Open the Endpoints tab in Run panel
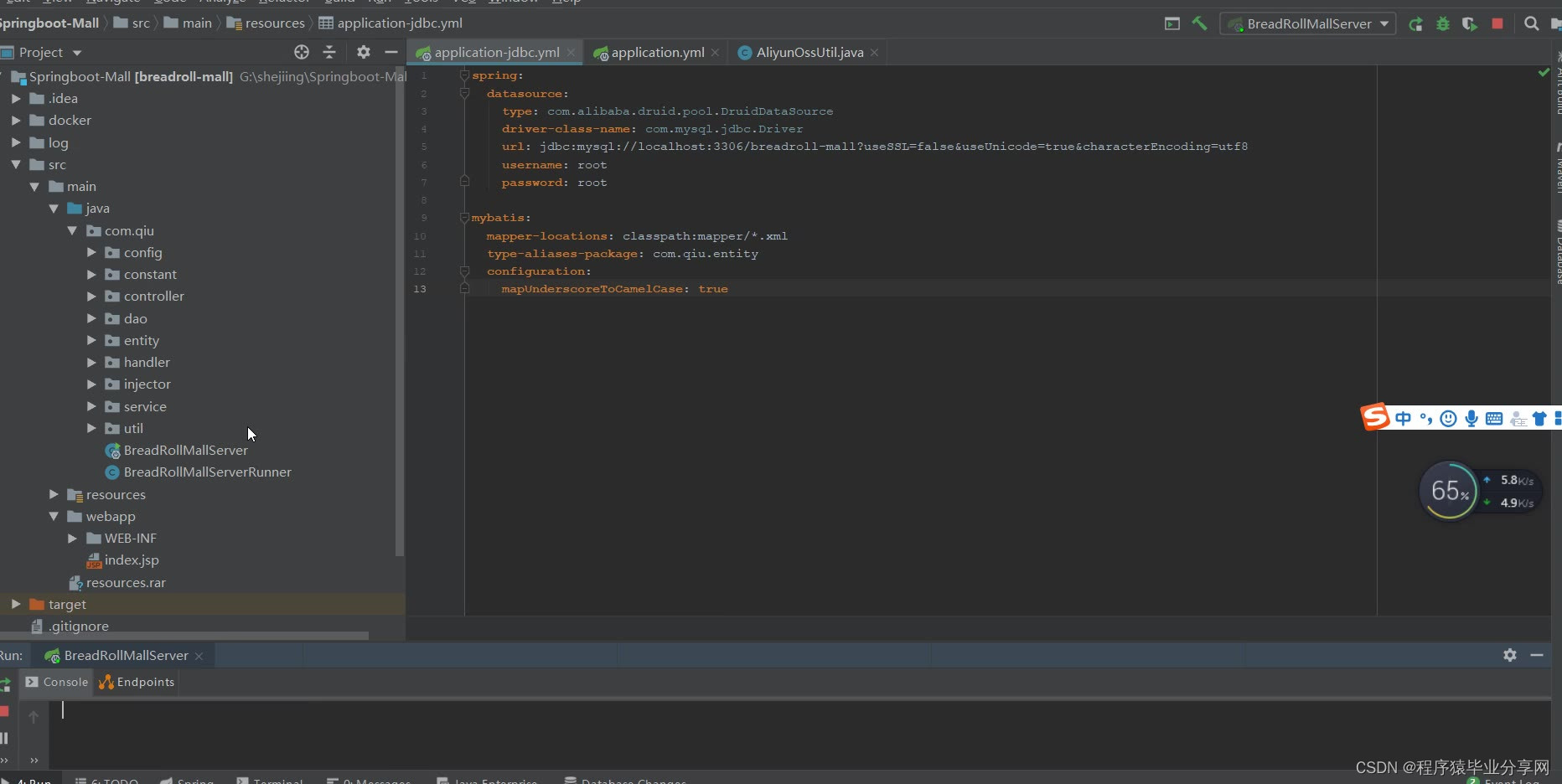1562x784 pixels. tap(137, 682)
